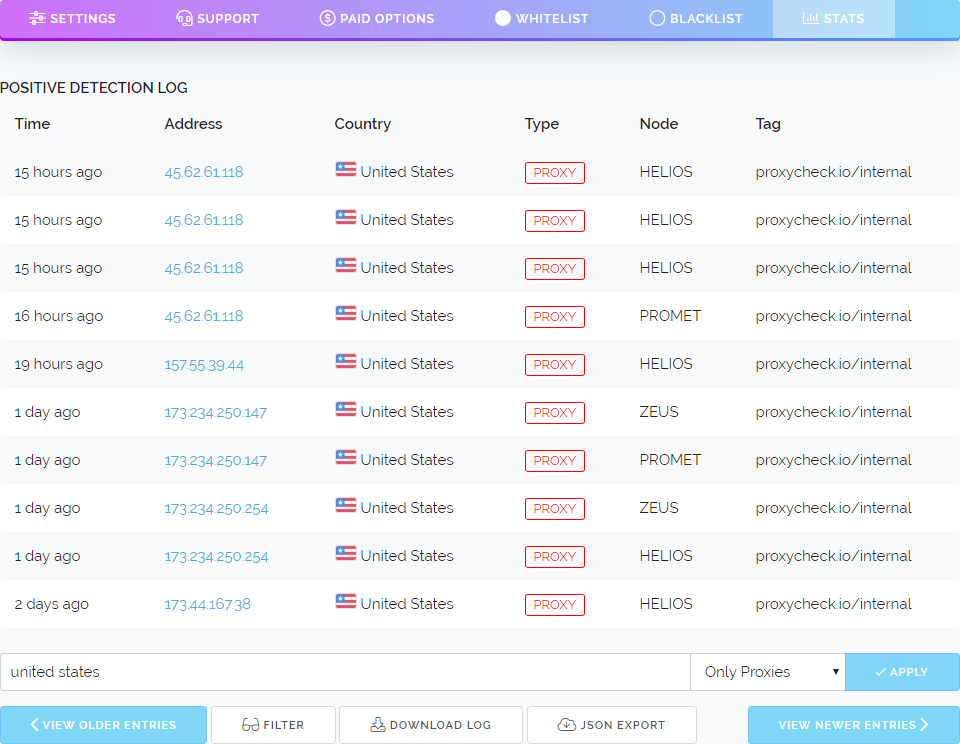This screenshot has height=744, width=960.
Task: Open the Only Proxies dropdown
Action: [767, 672]
